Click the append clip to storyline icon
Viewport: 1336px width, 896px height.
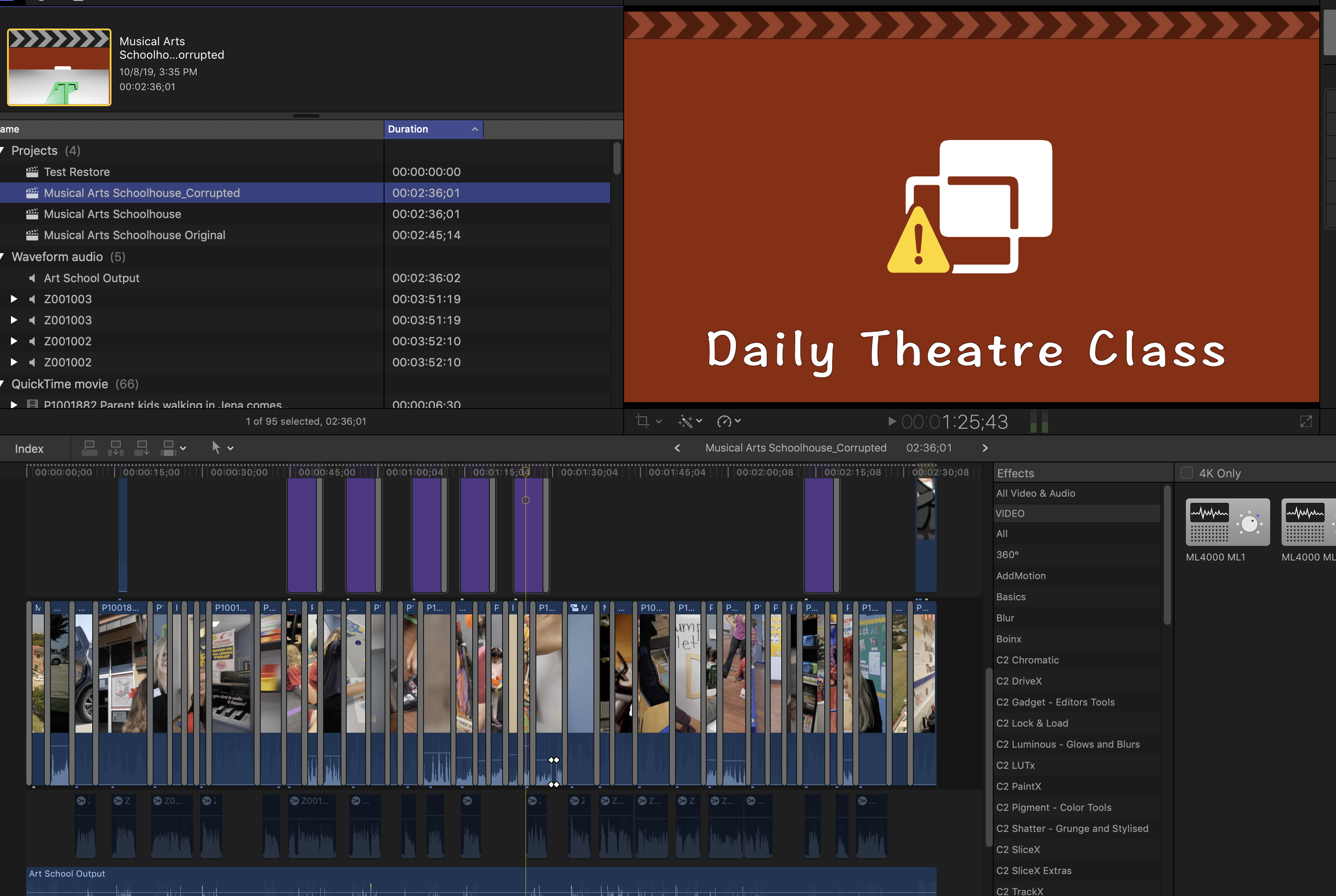point(142,448)
